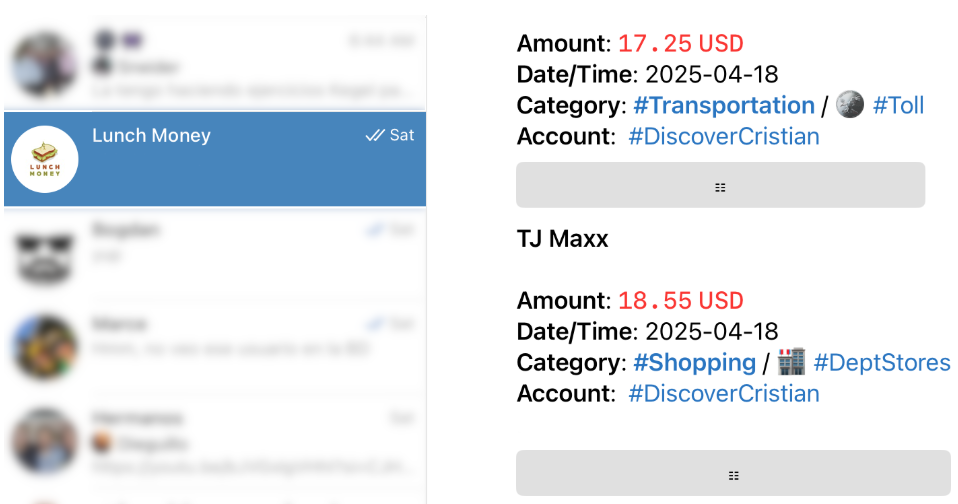Open the blurred Hermanos group avatar

(44, 440)
